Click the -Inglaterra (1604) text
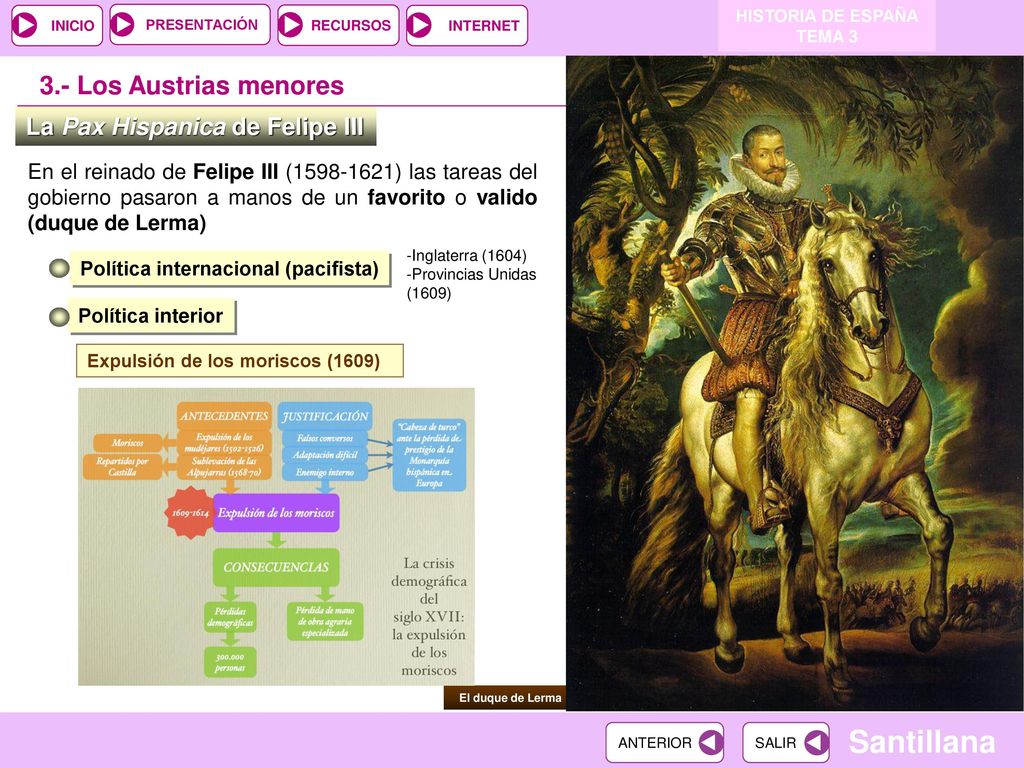1024x768 pixels. click(466, 255)
